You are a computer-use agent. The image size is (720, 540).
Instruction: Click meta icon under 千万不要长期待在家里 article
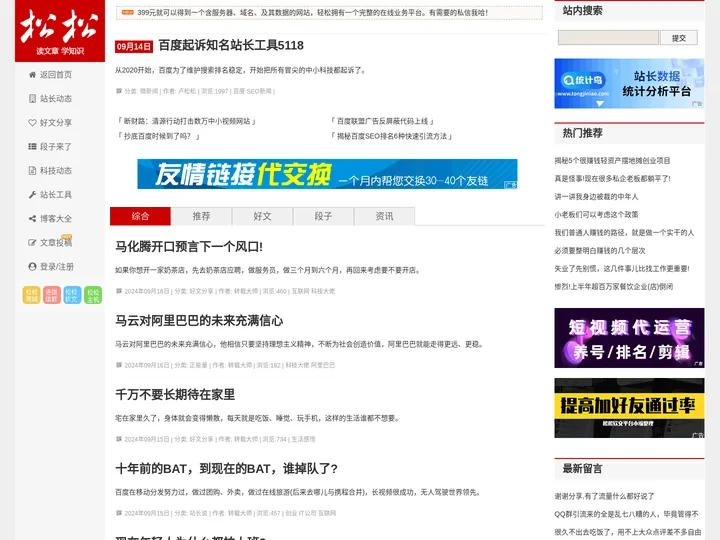coord(119,439)
